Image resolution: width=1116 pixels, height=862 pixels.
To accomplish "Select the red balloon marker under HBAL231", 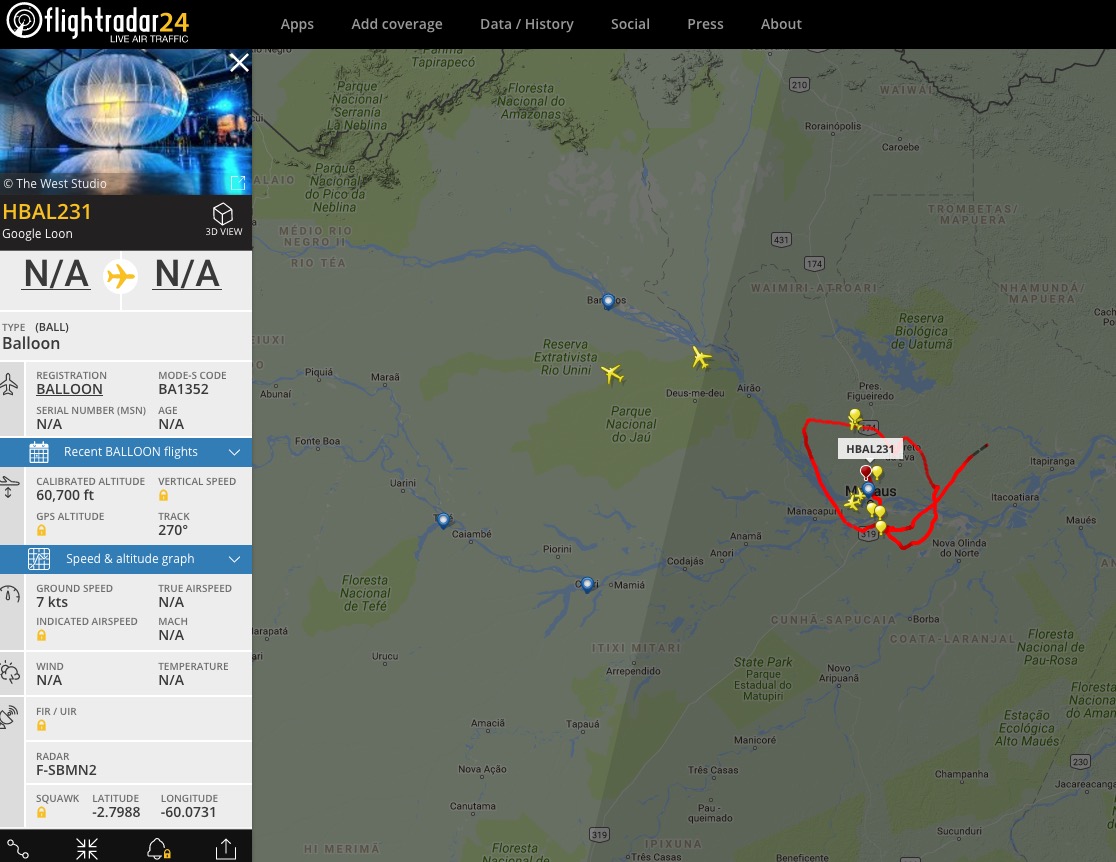I will 865,473.
